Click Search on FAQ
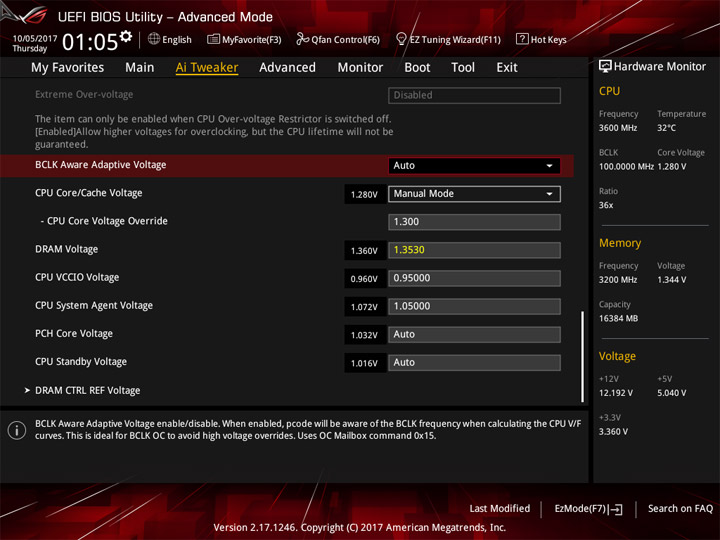Viewport: 720px width, 540px height. (680, 509)
